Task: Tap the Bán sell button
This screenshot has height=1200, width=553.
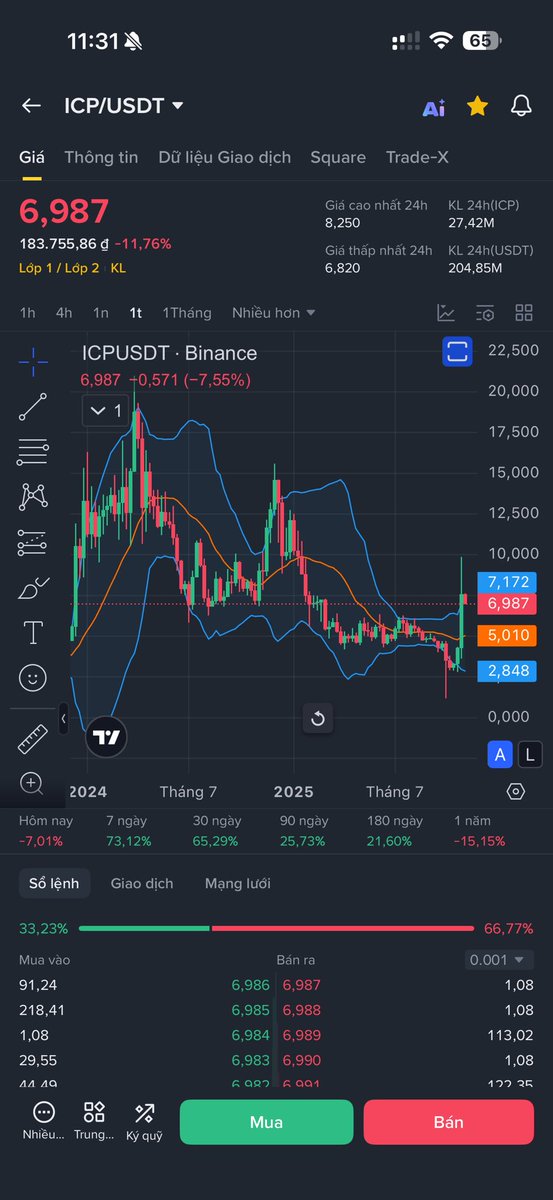Action: tap(449, 1122)
